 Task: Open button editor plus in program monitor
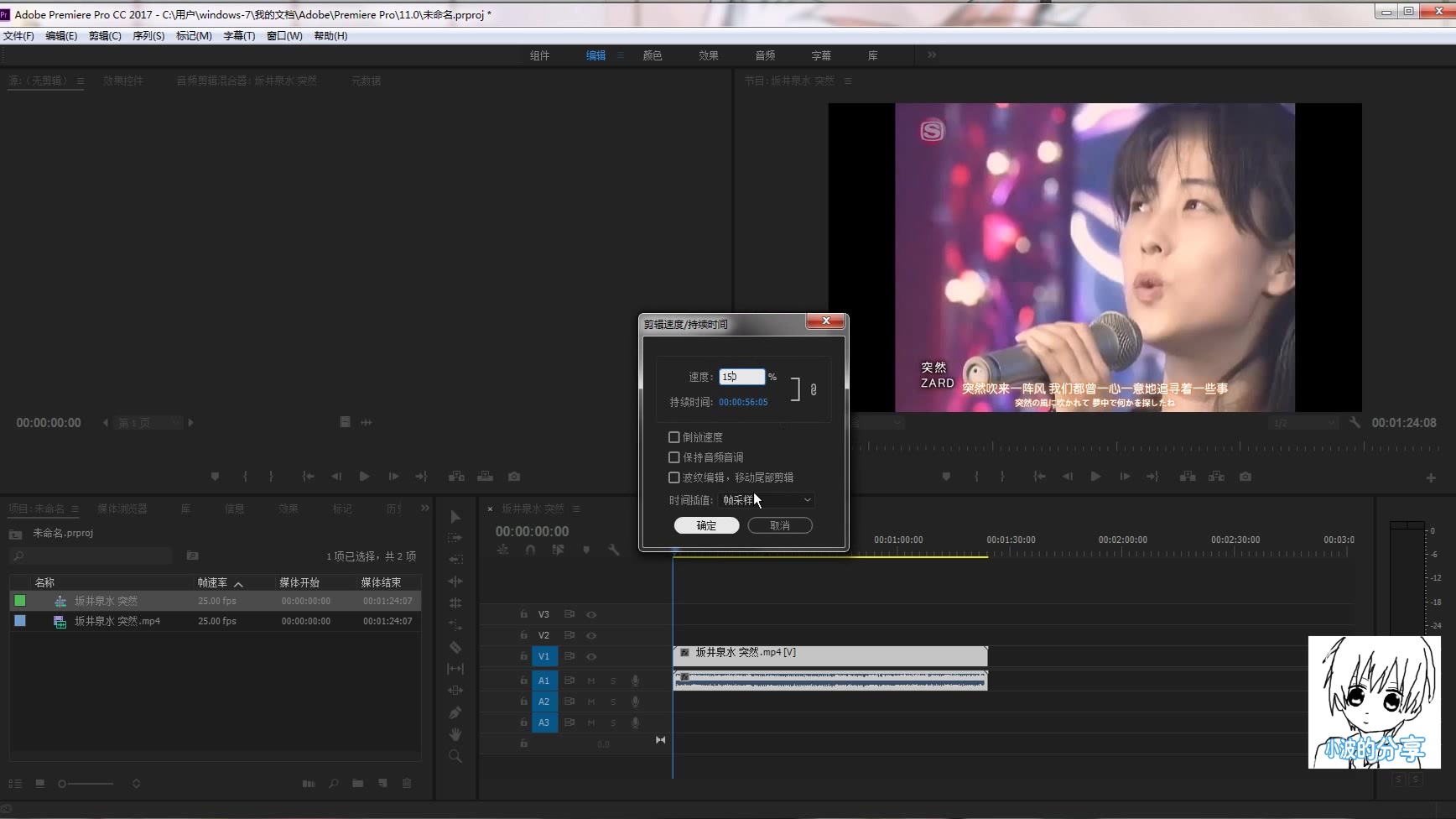(x=1431, y=477)
